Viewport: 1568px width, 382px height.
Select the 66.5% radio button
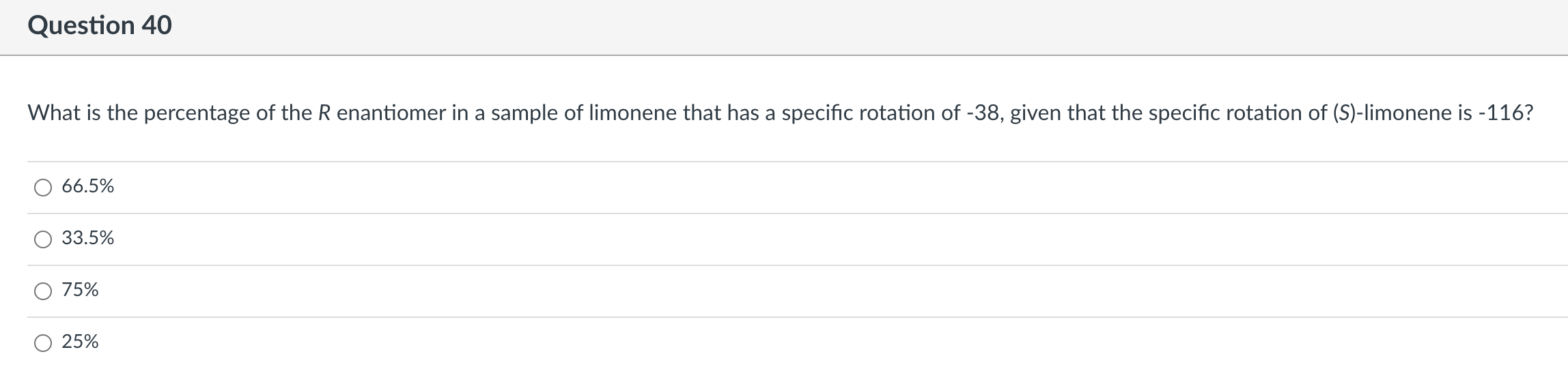click(x=43, y=188)
